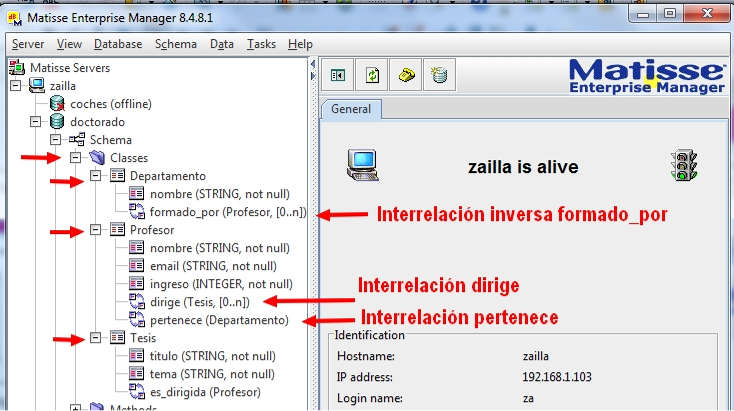The image size is (734, 411).
Task: Expand the Methods node at the tree bottom
Action: pos(75,408)
